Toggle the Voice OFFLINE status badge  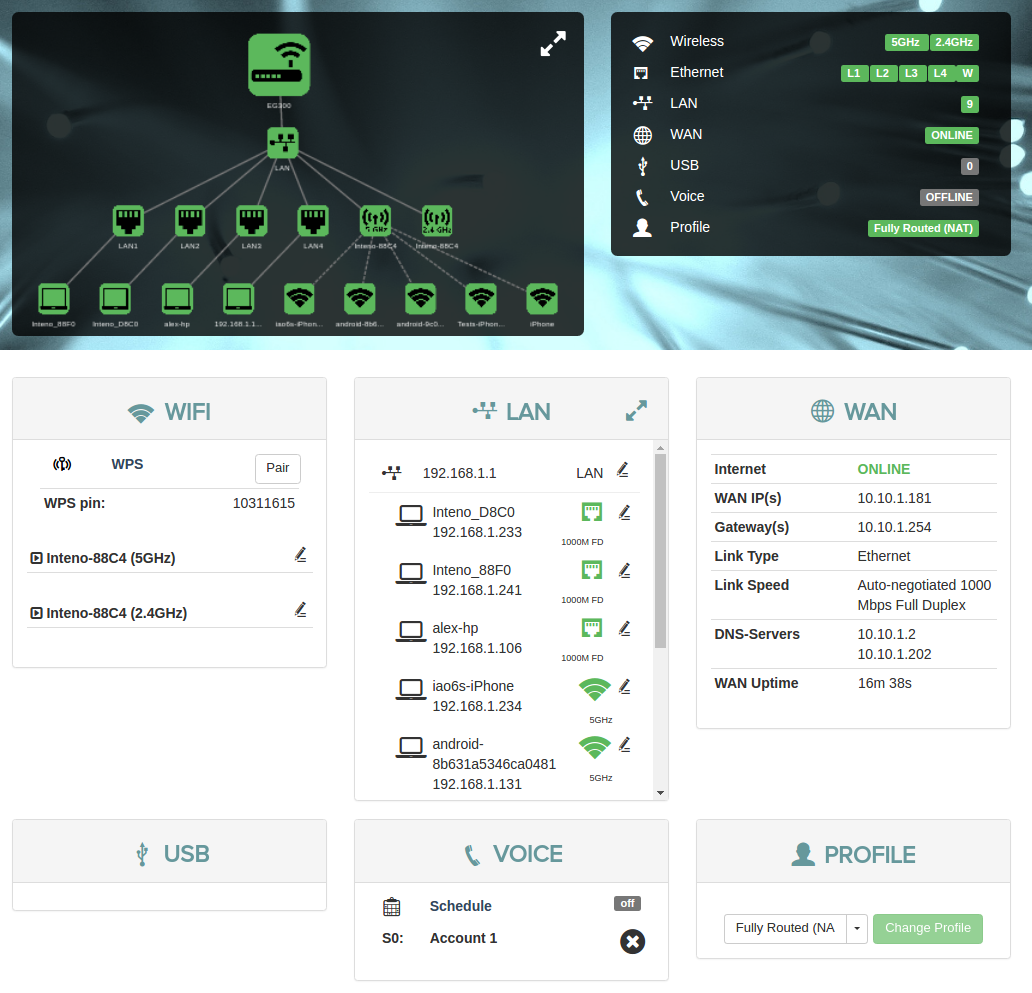pyautogui.click(x=948, y=197)
